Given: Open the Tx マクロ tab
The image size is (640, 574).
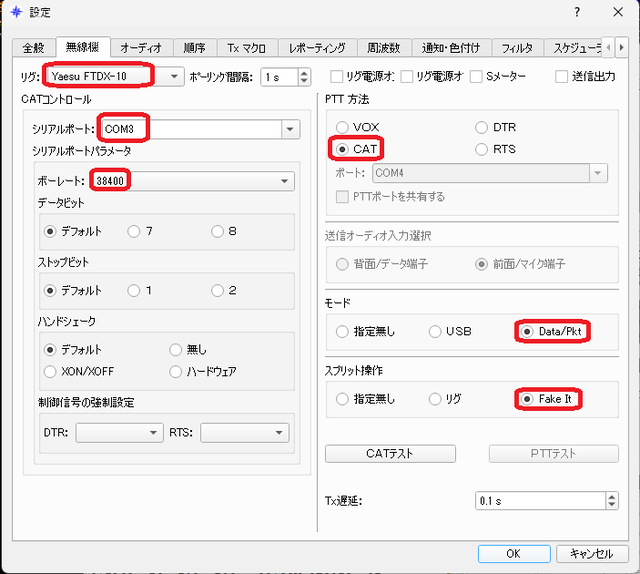Looking at the screenshot, I should pos(247,48).
